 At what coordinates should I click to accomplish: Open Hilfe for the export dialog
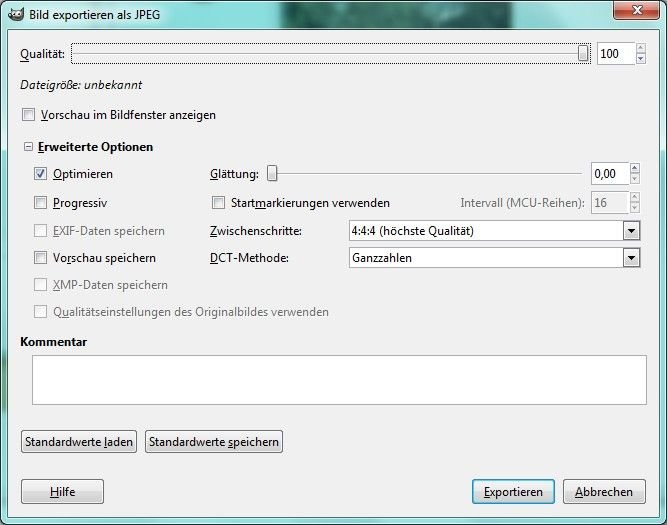point(62,492)
